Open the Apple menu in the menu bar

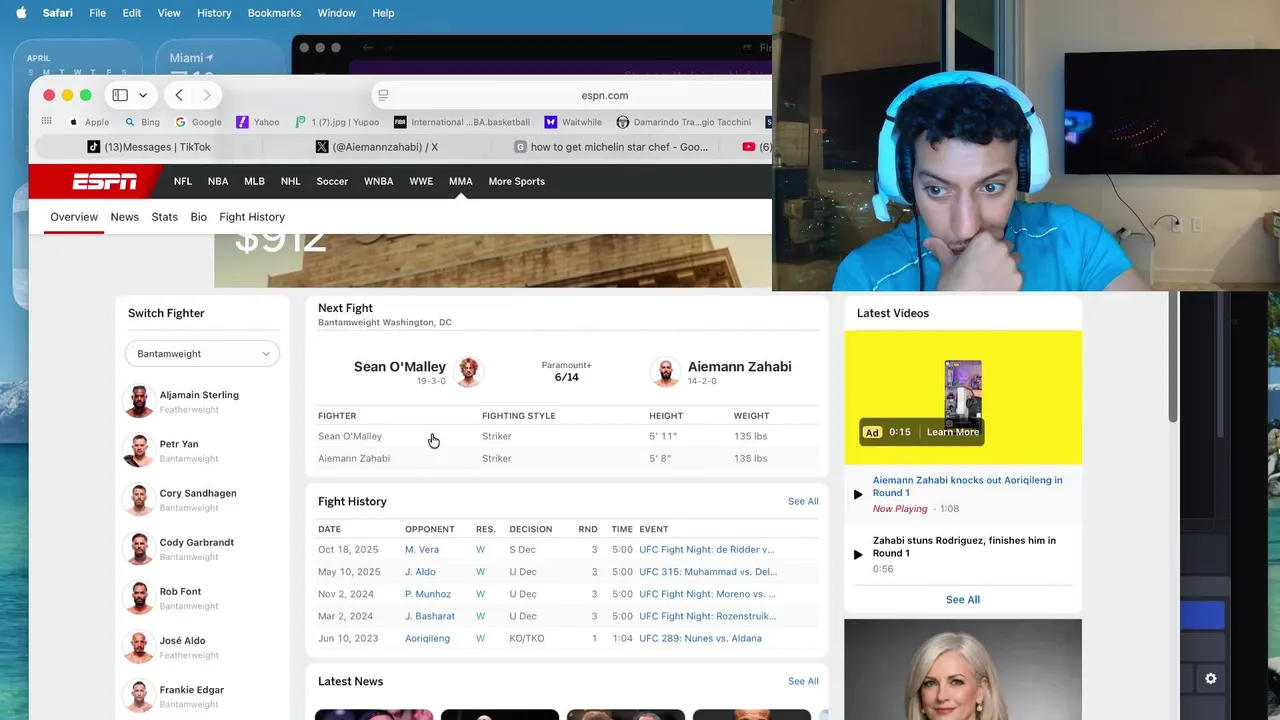[21, 13]
